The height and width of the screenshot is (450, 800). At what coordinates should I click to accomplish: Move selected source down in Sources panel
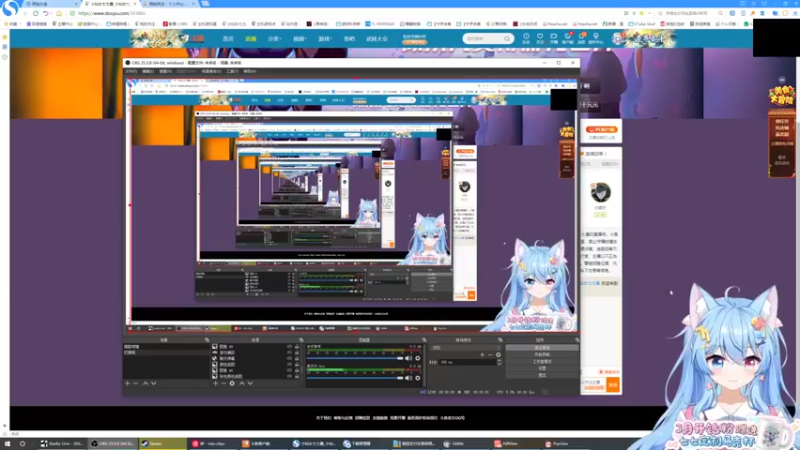[250, 383]
